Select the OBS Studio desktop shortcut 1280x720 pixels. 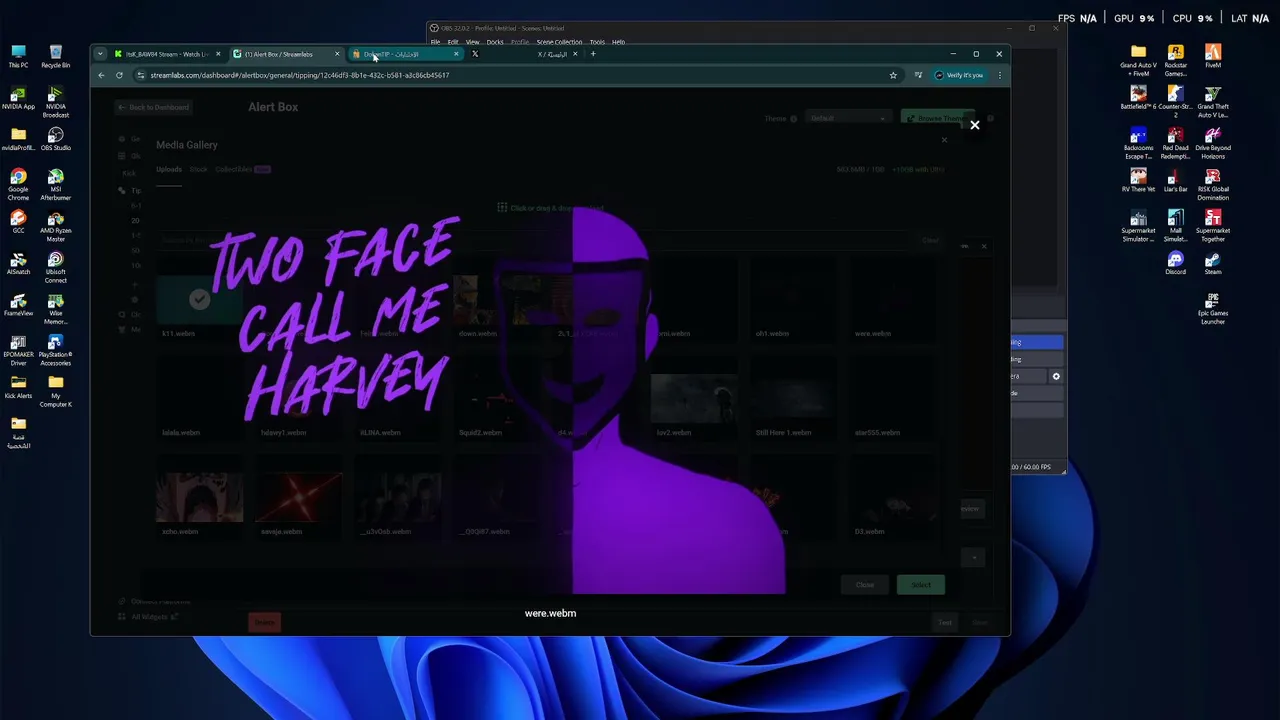pyautogui.click(x=56, y=139)
